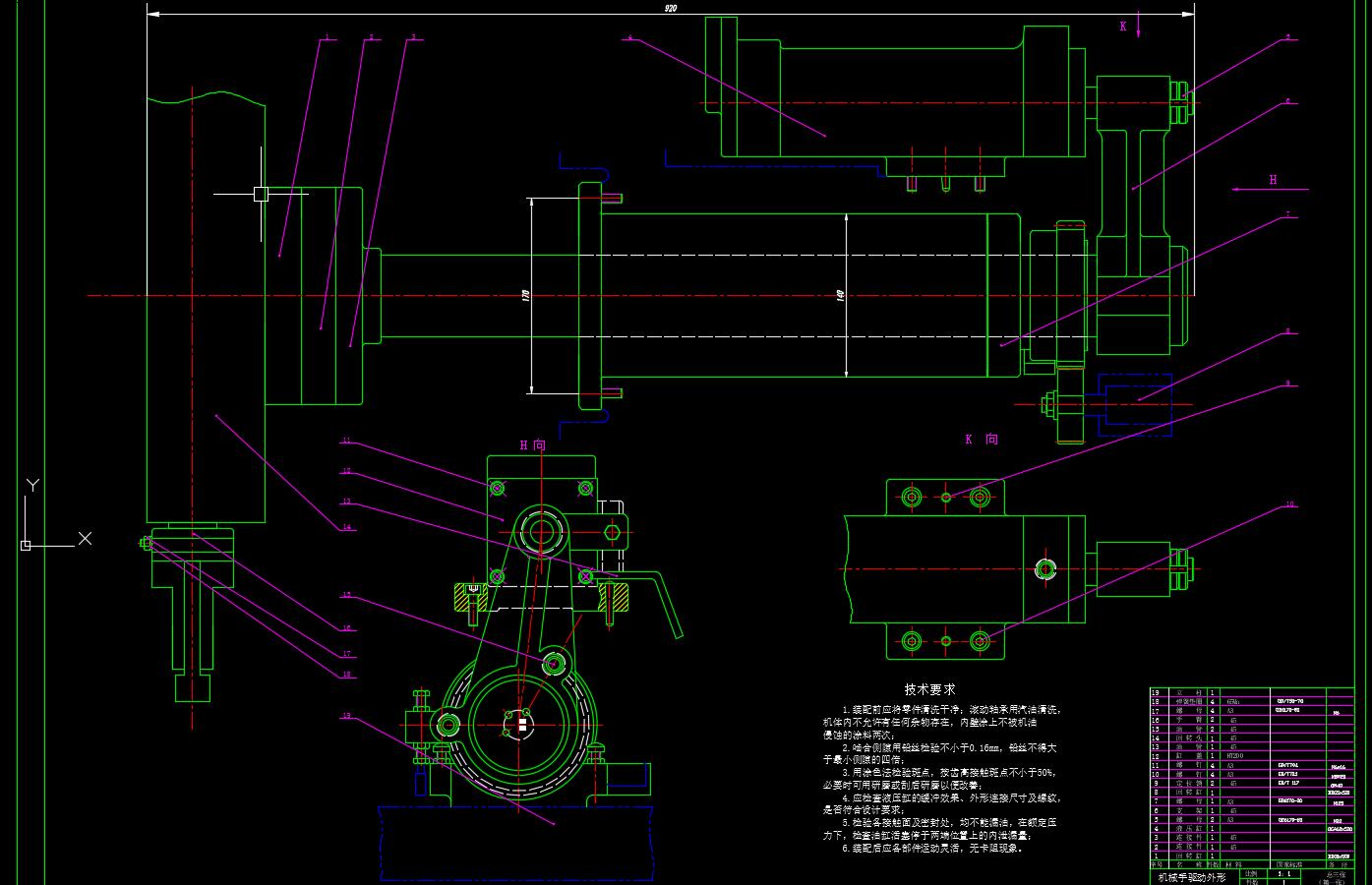Click the blue dashed box near callout 8

point(1137,403)
